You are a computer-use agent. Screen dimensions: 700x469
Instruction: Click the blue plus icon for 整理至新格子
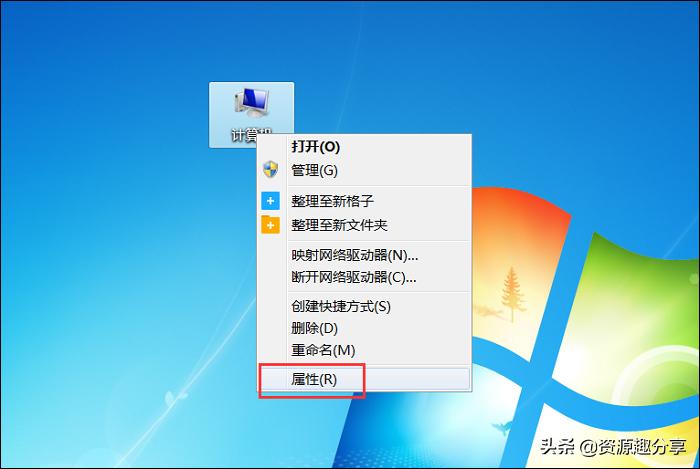click(x=271, y=201)
